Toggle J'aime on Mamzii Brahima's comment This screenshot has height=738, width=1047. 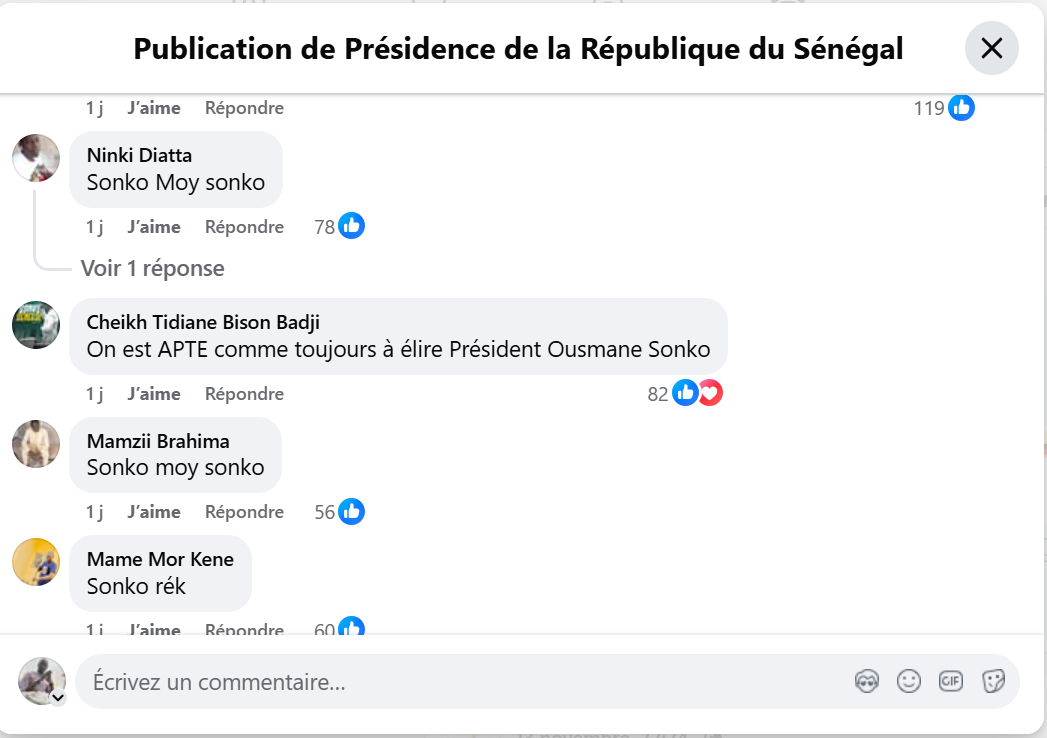154,512
